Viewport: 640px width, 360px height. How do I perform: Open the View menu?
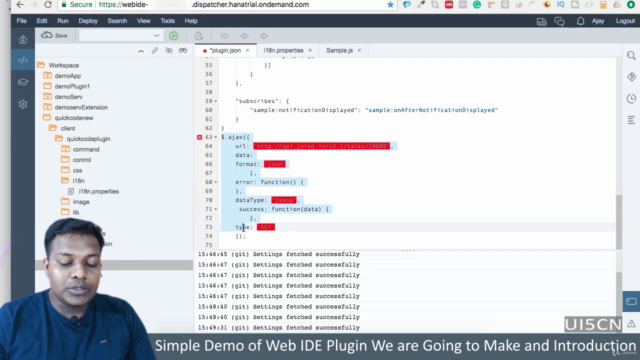(144, 21)
